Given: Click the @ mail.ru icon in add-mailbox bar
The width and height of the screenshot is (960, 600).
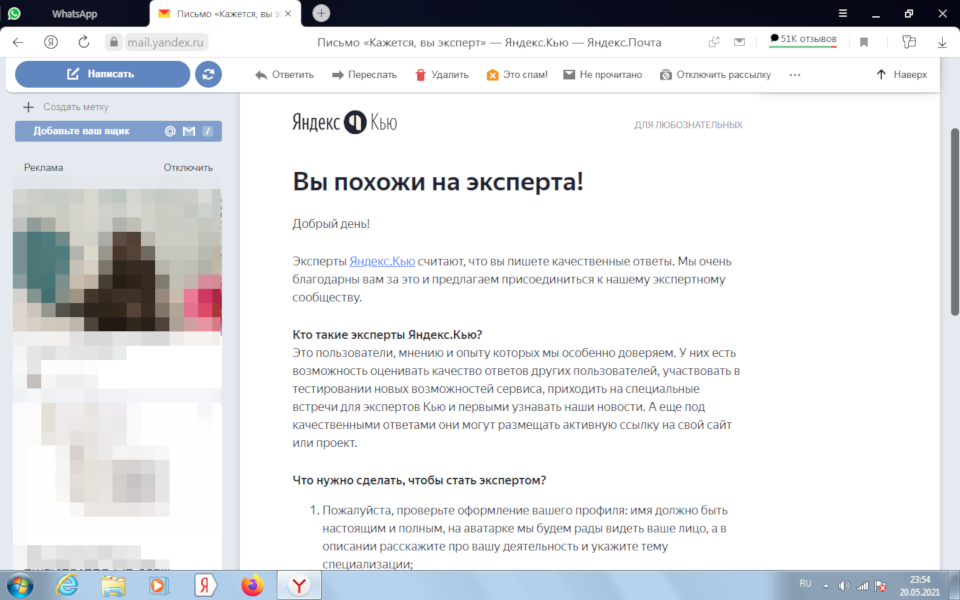Looking at the screenshot, I should [170, 131].
